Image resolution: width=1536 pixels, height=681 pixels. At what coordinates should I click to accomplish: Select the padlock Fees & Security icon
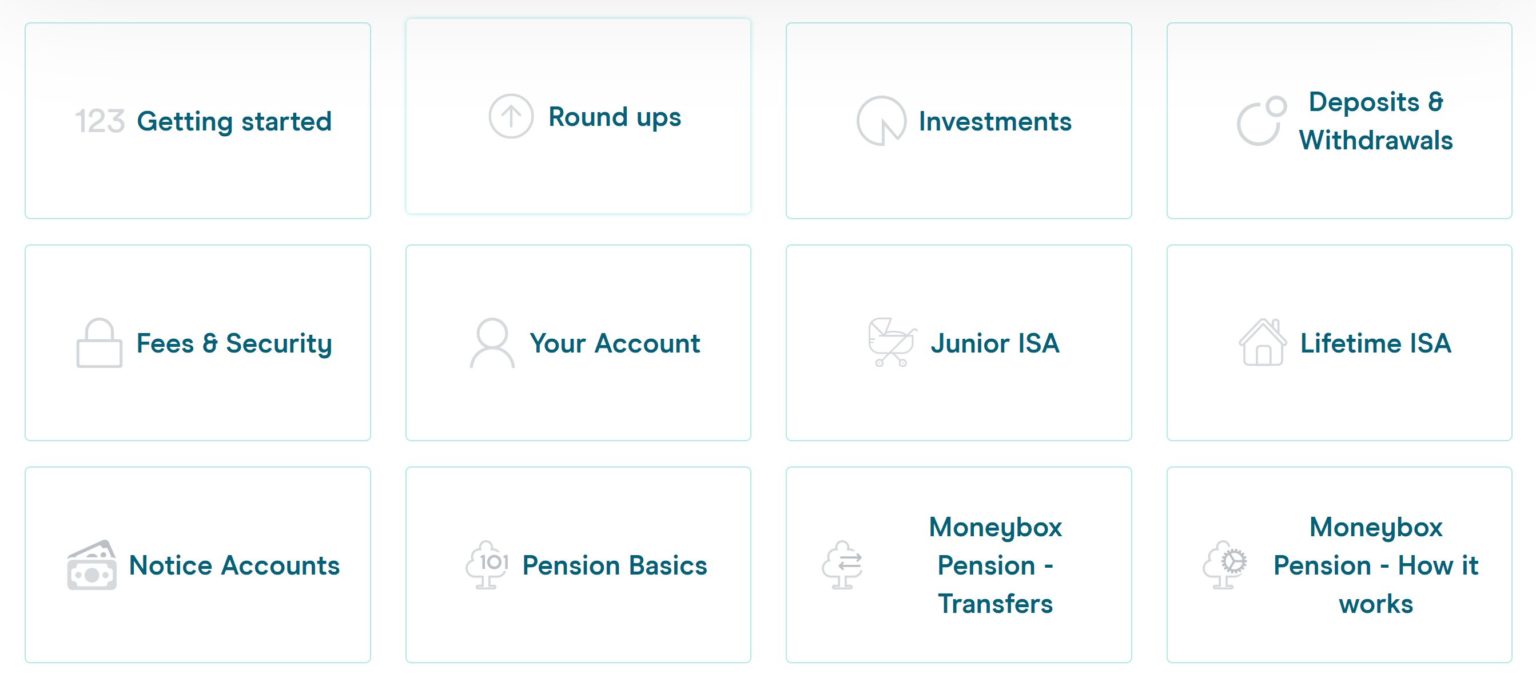(x=97, y=343)
